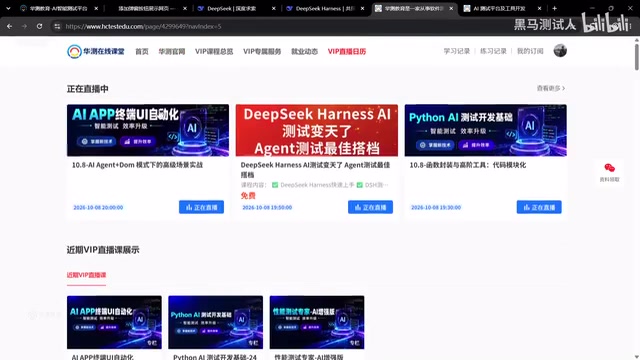Open 我的订阅 link
The width and height of the screenshot is (640, 360).
pyautogui.click(x=530, y=51)
